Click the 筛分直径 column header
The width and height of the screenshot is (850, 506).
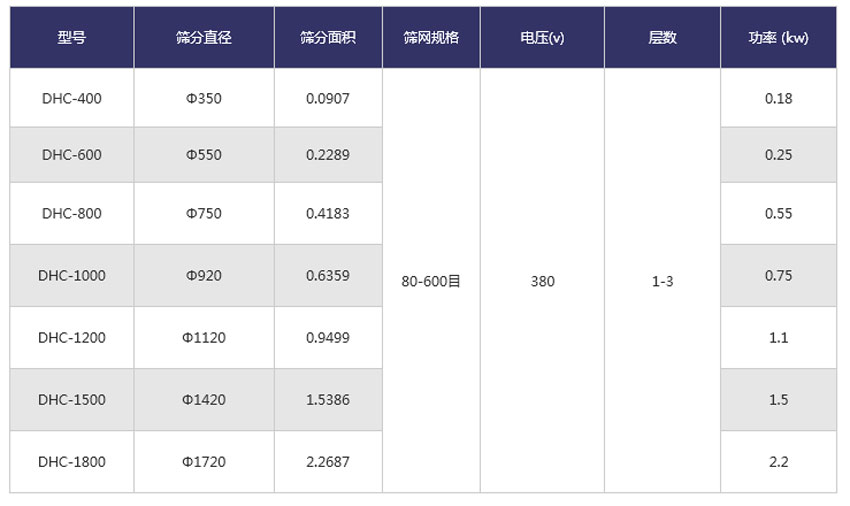point(204,37)
